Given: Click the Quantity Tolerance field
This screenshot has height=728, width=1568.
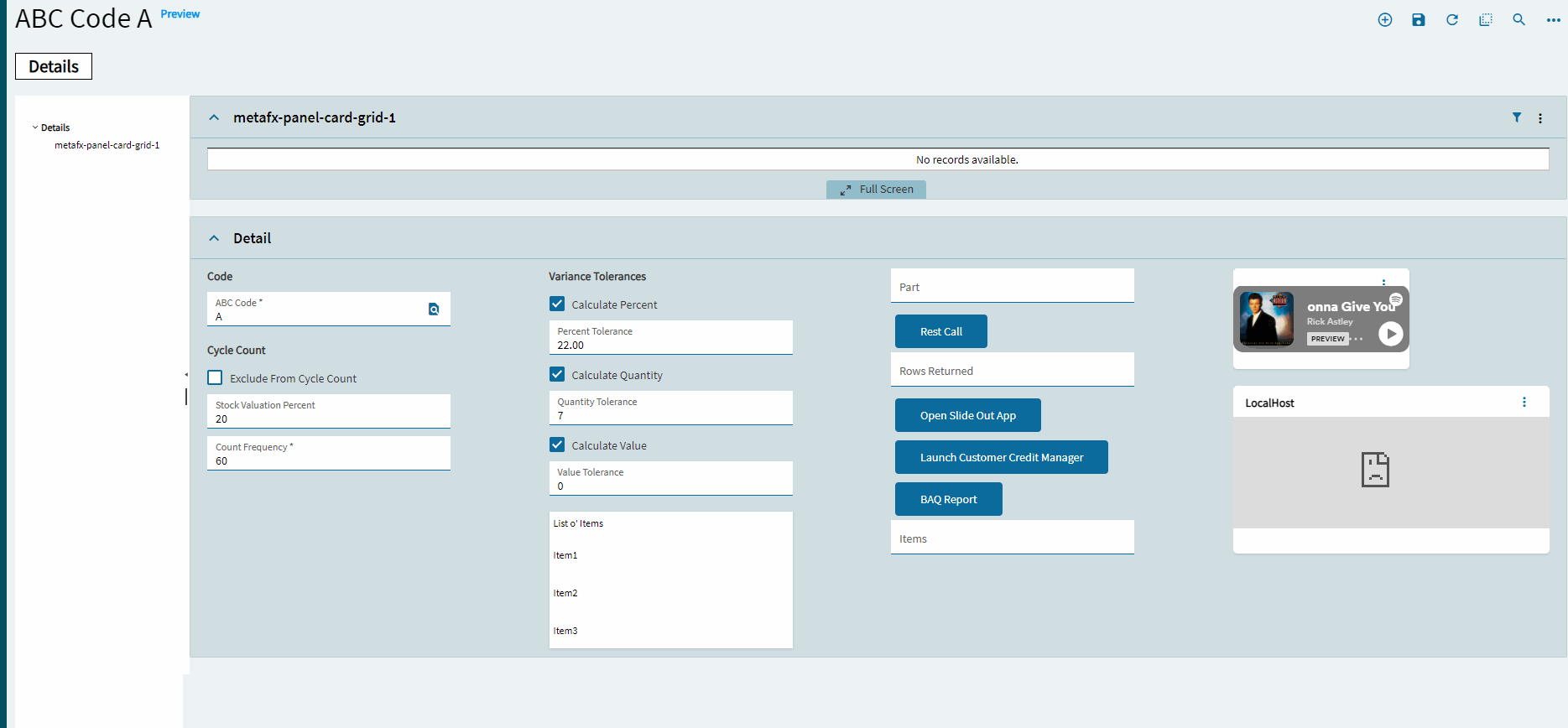Looking at the screenshot, I should tap(671, 408).
